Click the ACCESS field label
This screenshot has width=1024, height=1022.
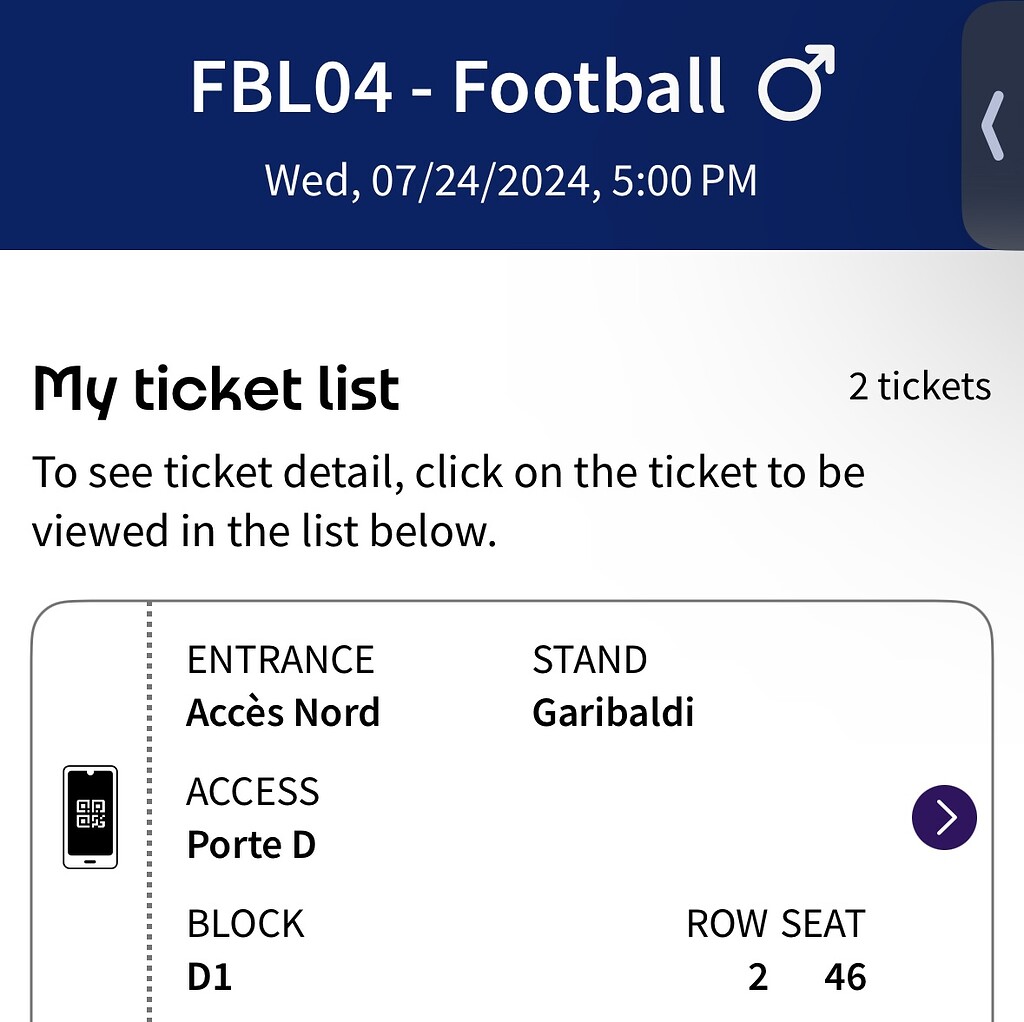(x=253, y=792)
